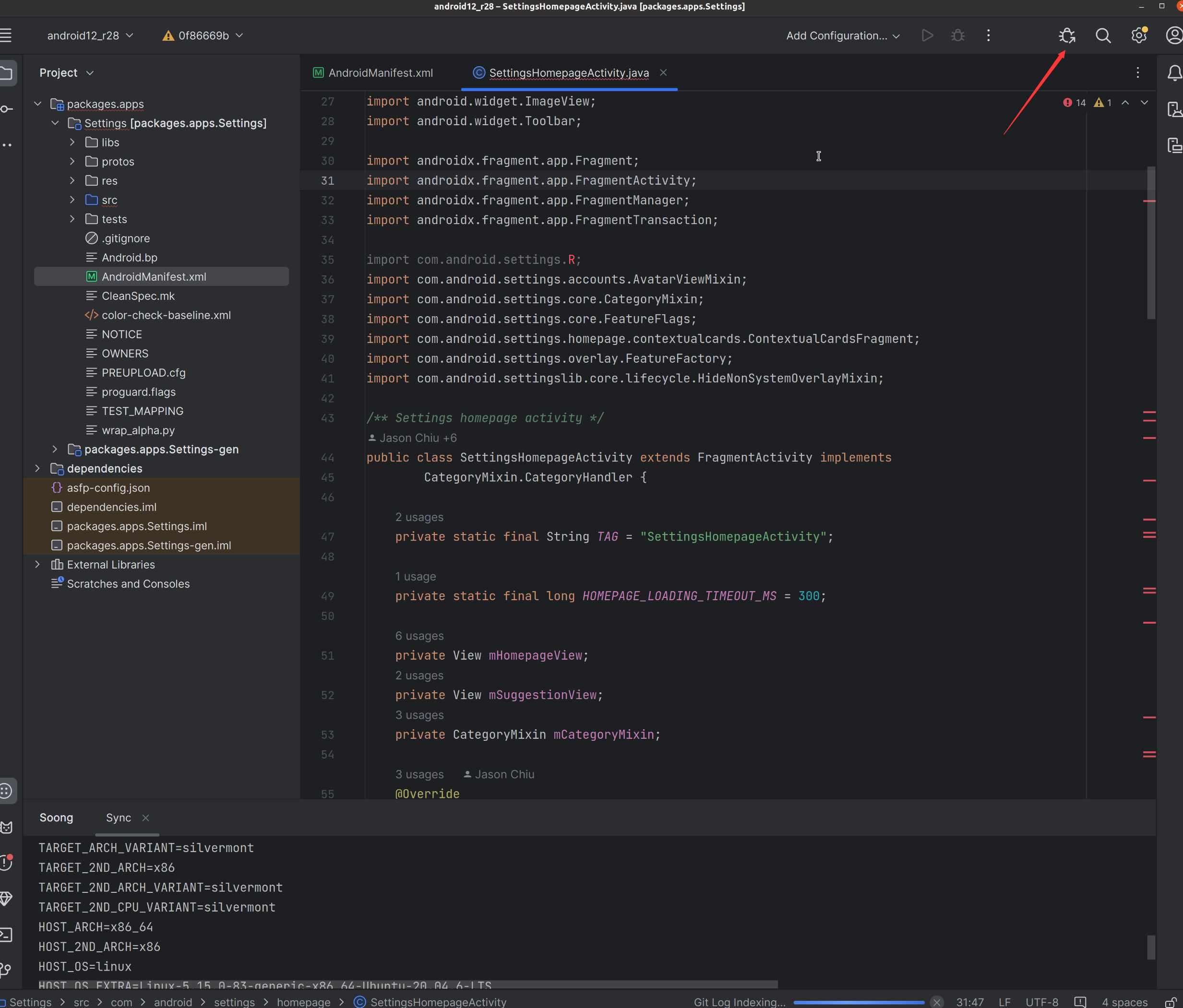Open Search Everywhere magnifier icon
This screenshot has width=1183, height=1008.
(x=1102, y=36)
